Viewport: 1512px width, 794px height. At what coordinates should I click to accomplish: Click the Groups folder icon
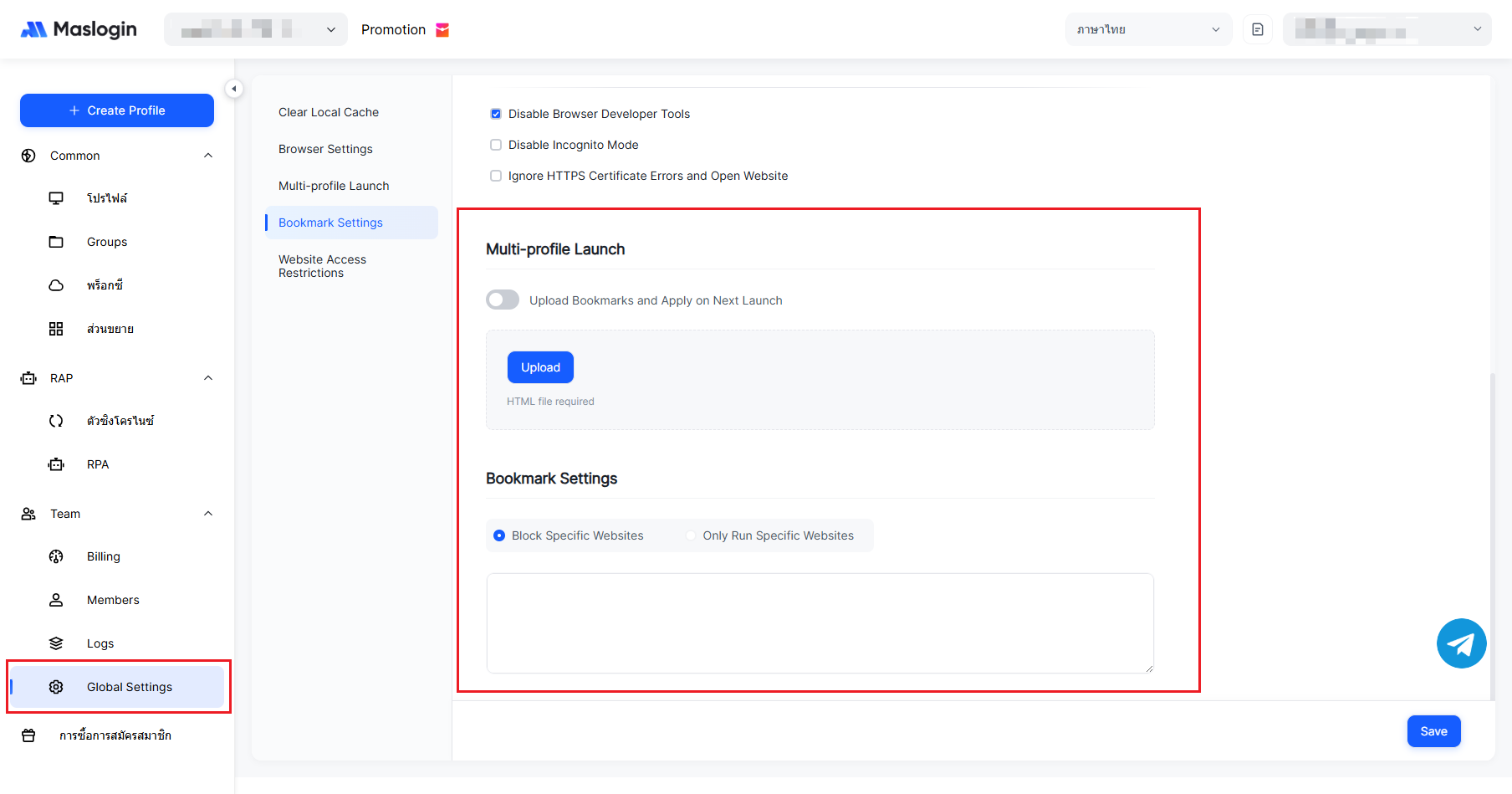[56, 242]
